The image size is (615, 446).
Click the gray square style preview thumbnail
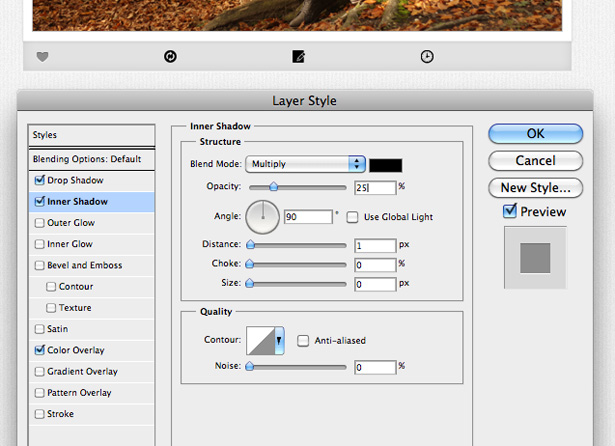click(535, 258)
